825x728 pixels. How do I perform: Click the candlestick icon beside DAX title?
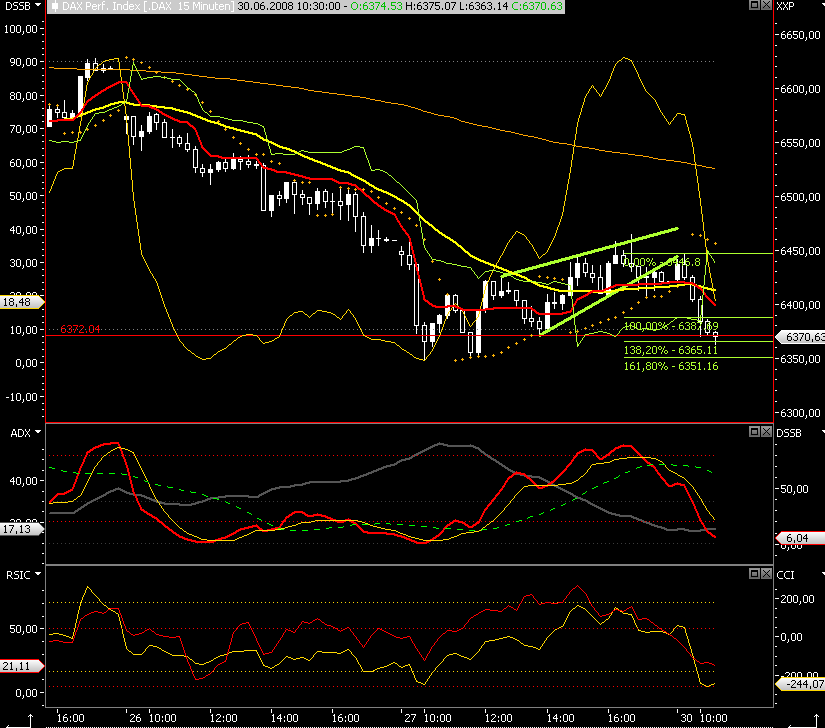point(55,7)
